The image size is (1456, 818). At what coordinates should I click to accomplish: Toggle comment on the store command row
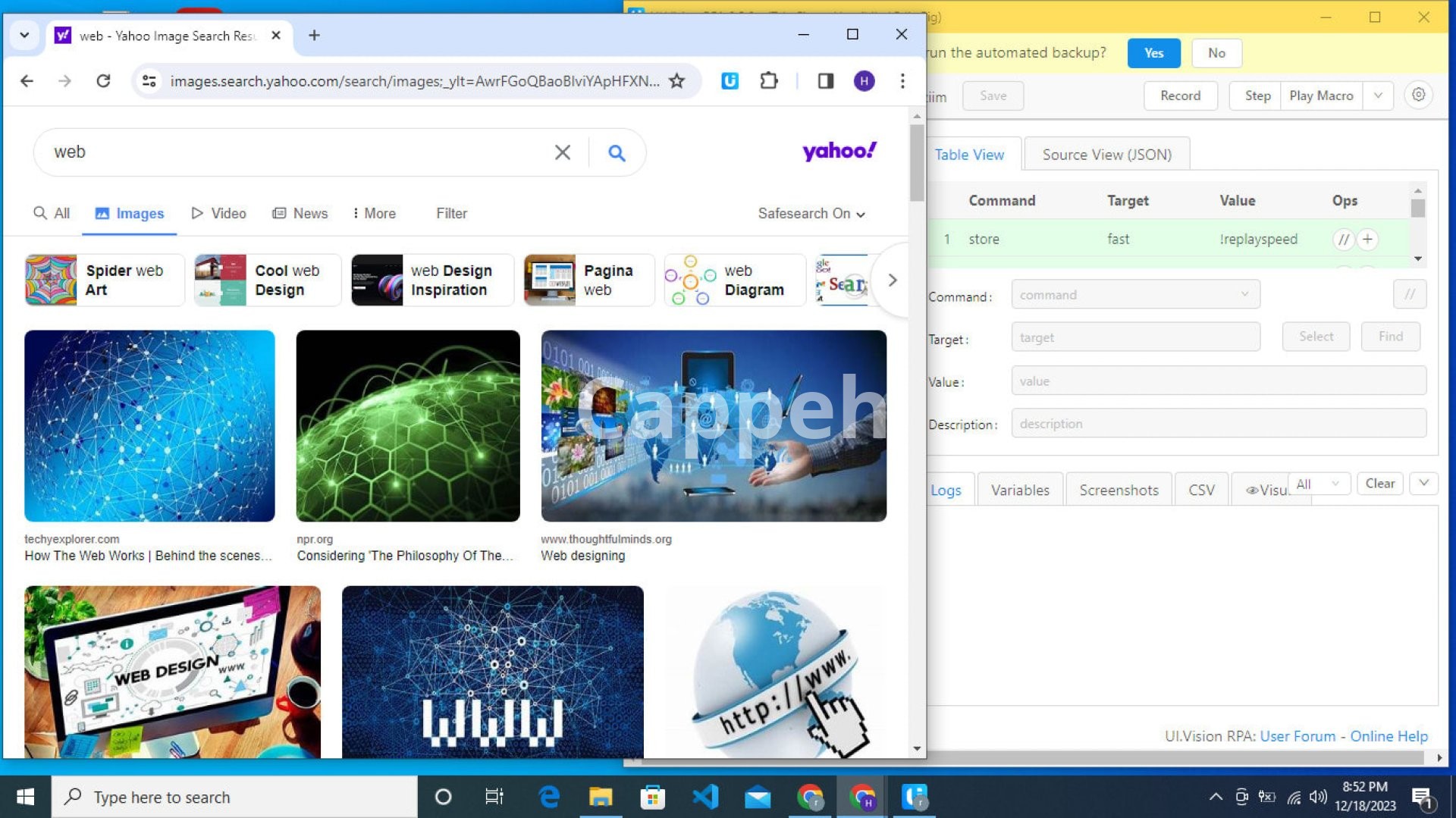[x=1343, y=240]
